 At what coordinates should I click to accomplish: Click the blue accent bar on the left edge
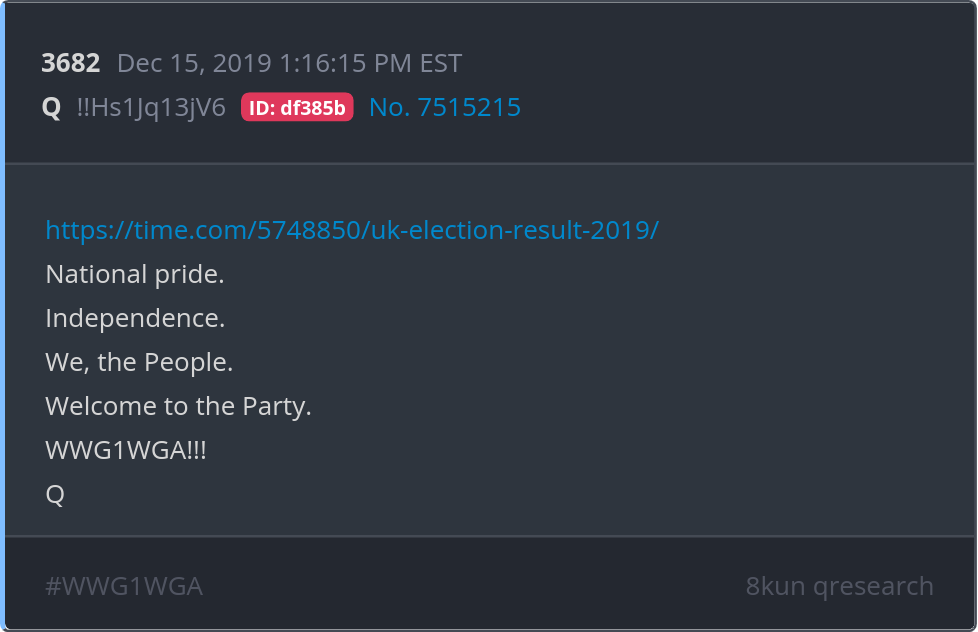[x=3, y=316]
